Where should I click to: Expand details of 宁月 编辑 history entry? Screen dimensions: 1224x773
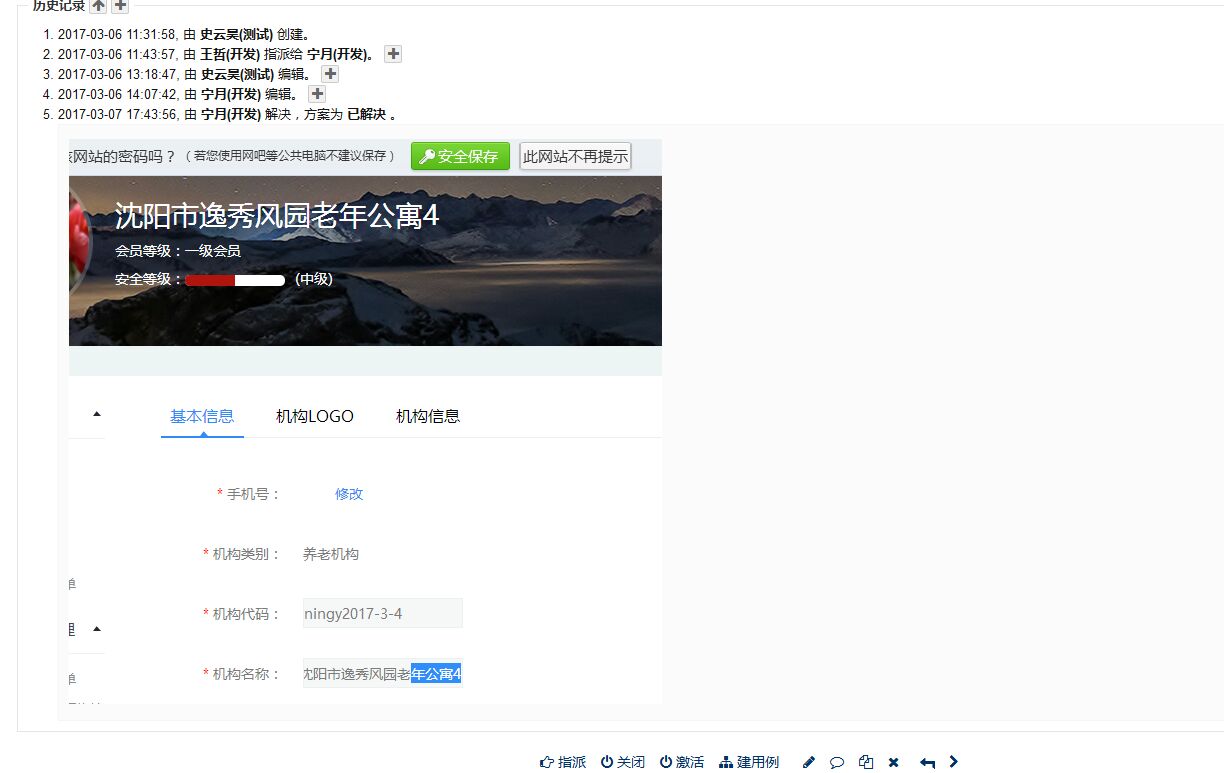point(317,94)
